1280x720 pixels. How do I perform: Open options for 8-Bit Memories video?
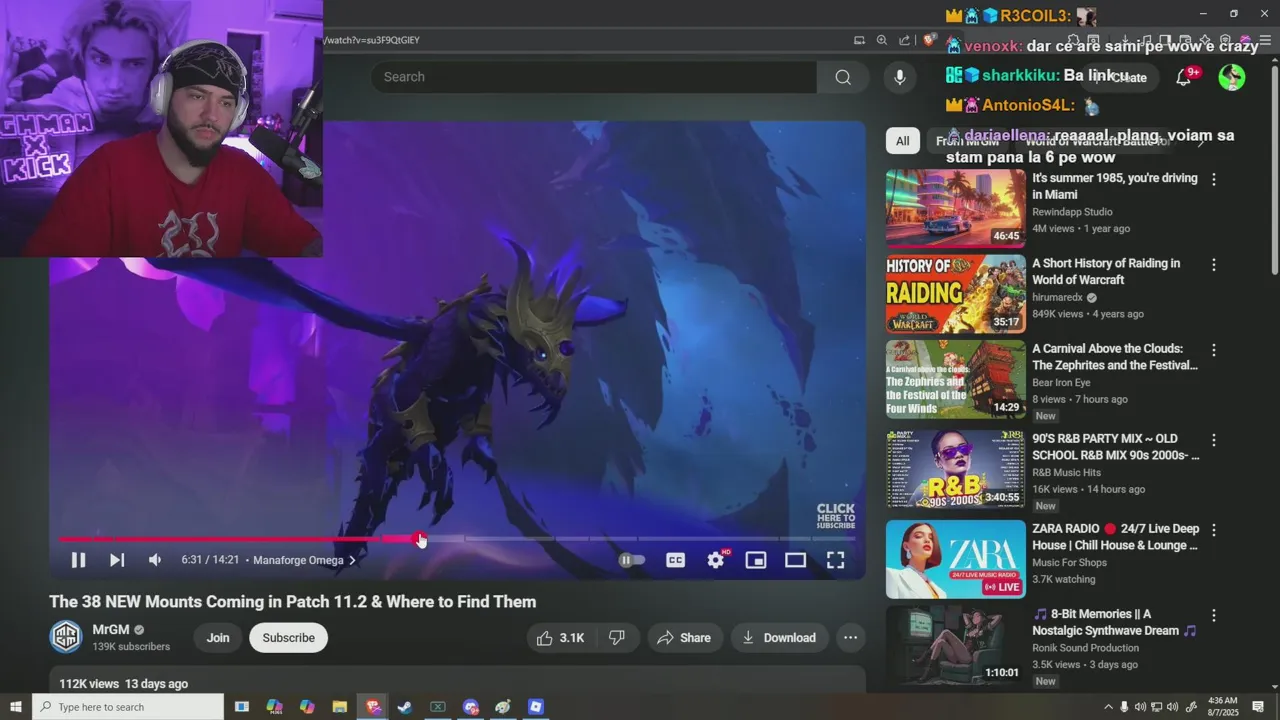click(x=1214, y=616)
